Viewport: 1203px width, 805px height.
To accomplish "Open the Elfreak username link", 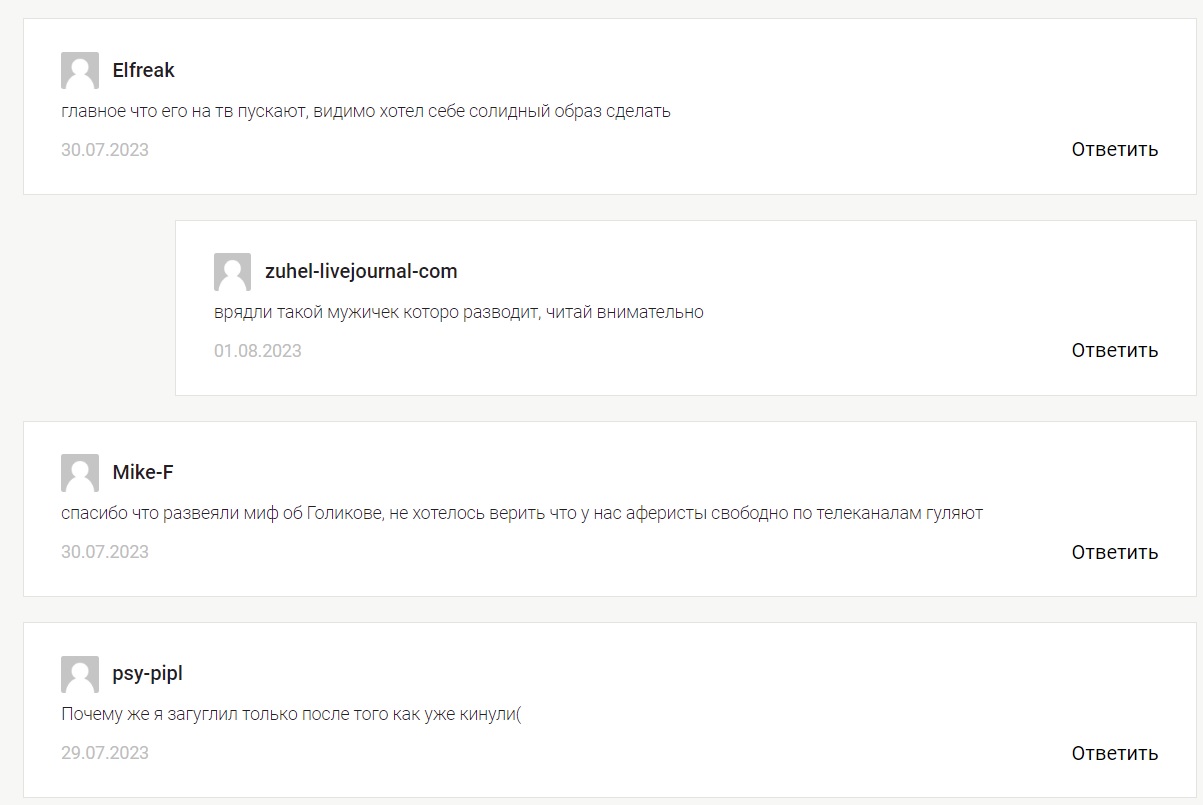I will [144, 70].
